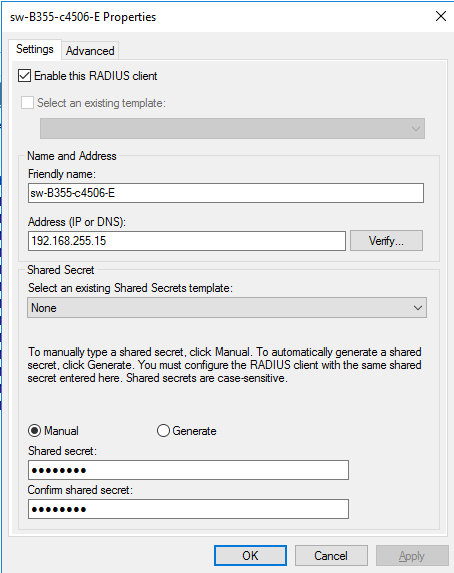The image size is (454, 573).
Task: Close the sw-B355-c4506-E Properties dialog
Action: tap(441, 16)
